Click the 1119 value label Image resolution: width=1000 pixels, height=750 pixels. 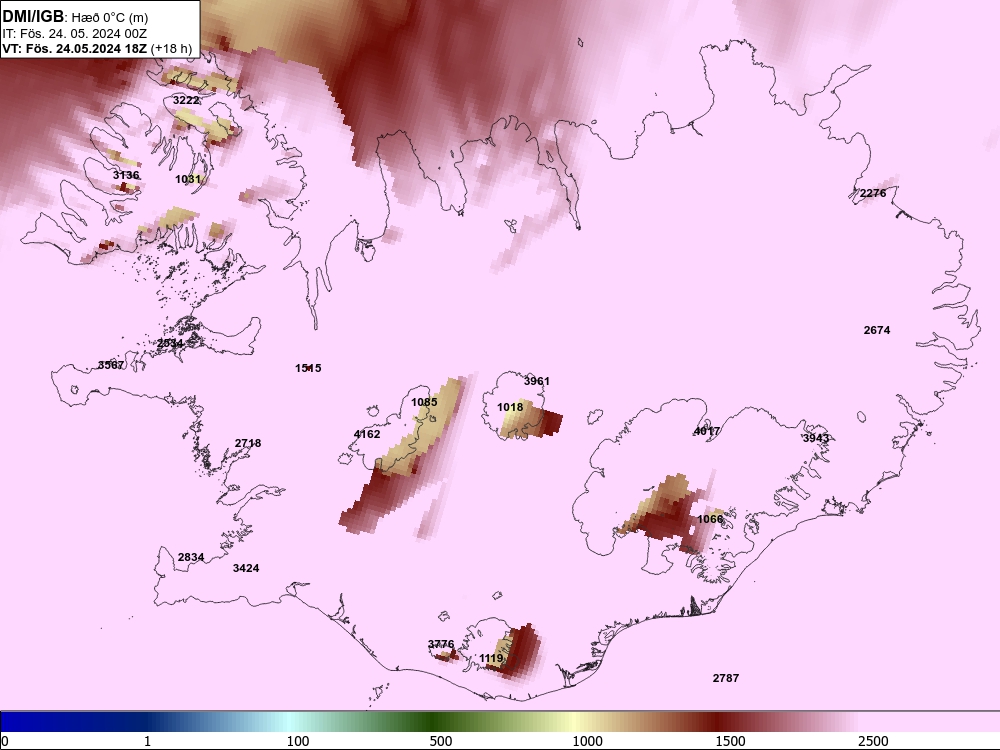pyautogui.click(x=491, y=659)
